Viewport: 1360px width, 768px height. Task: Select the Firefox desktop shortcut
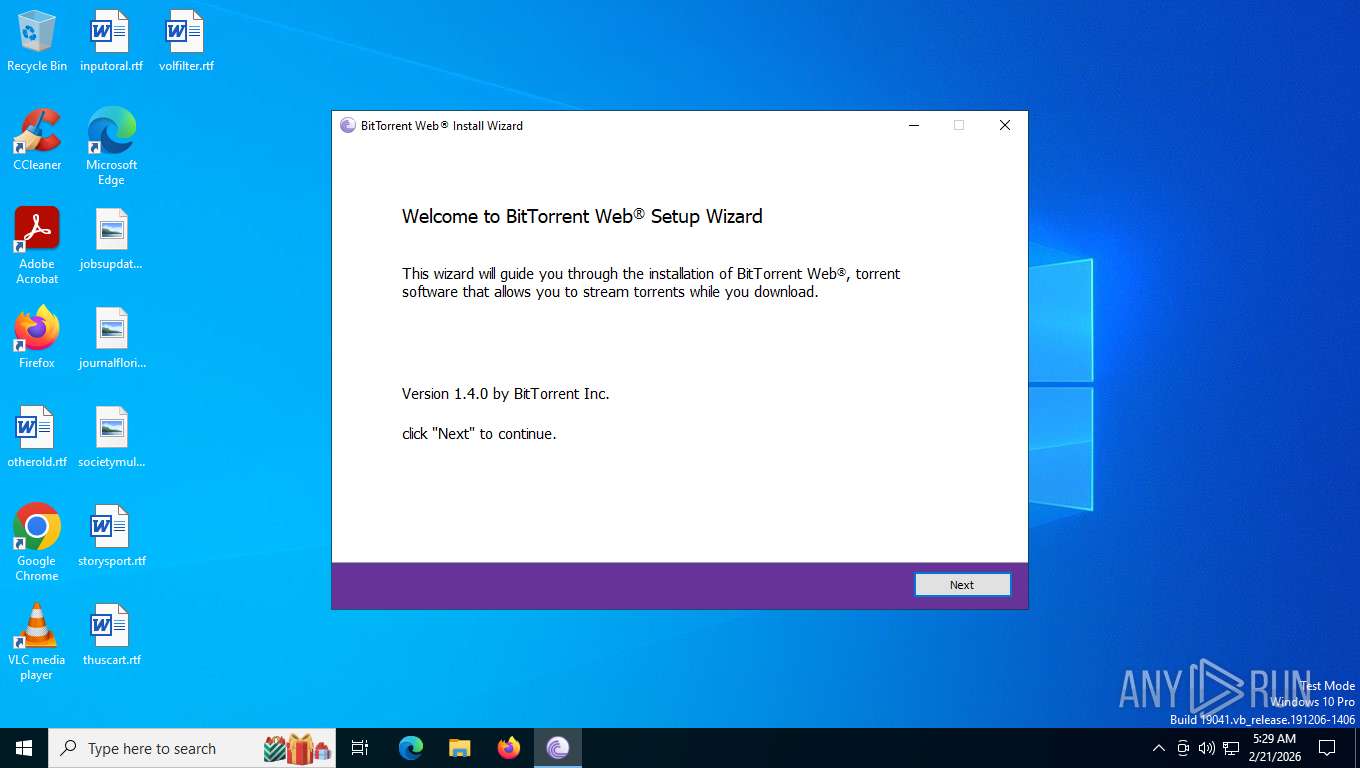[x=37, y=338]
